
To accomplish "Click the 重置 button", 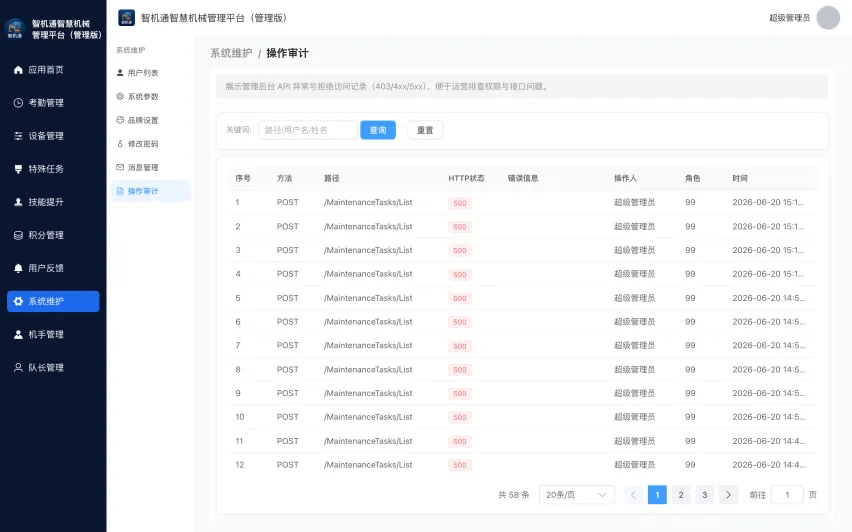I will 425,130.
